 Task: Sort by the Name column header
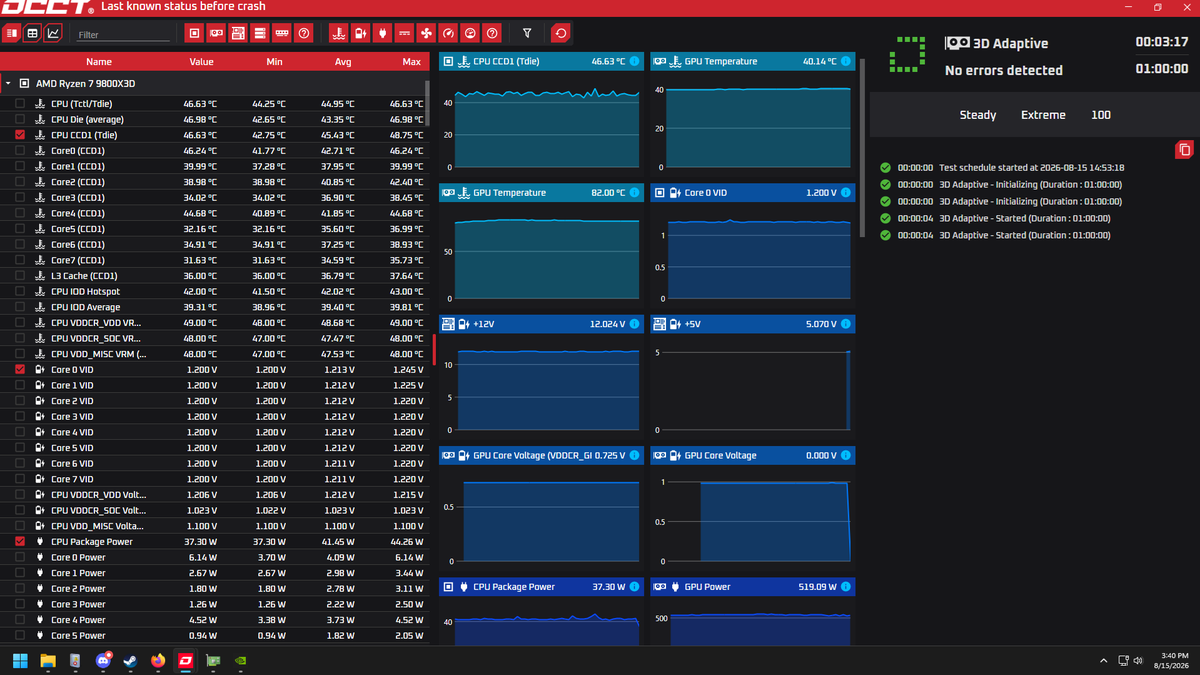point(99,62)
